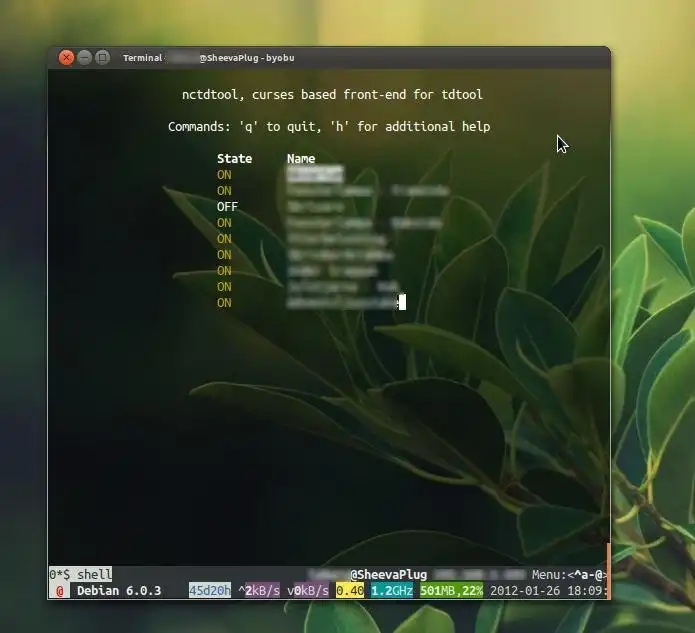Click Debian 6.0.3 status entry
The height and width of the screenshot is (633, 695).
pos(119,591)
